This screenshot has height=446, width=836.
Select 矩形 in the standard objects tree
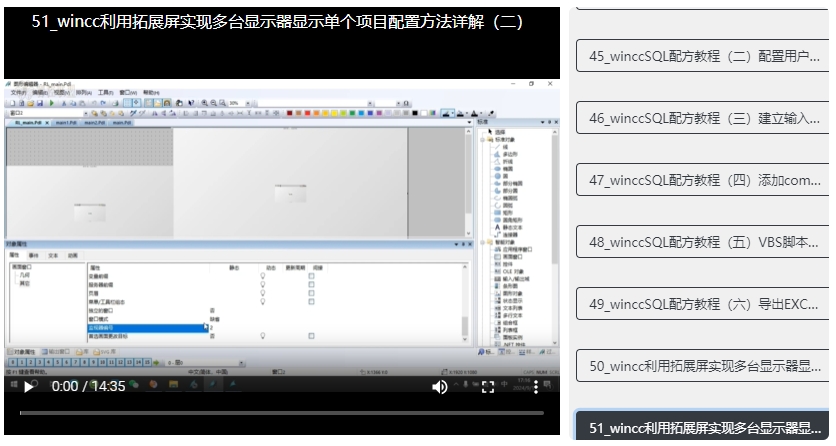pyautogui.click(x=503, y=212)
